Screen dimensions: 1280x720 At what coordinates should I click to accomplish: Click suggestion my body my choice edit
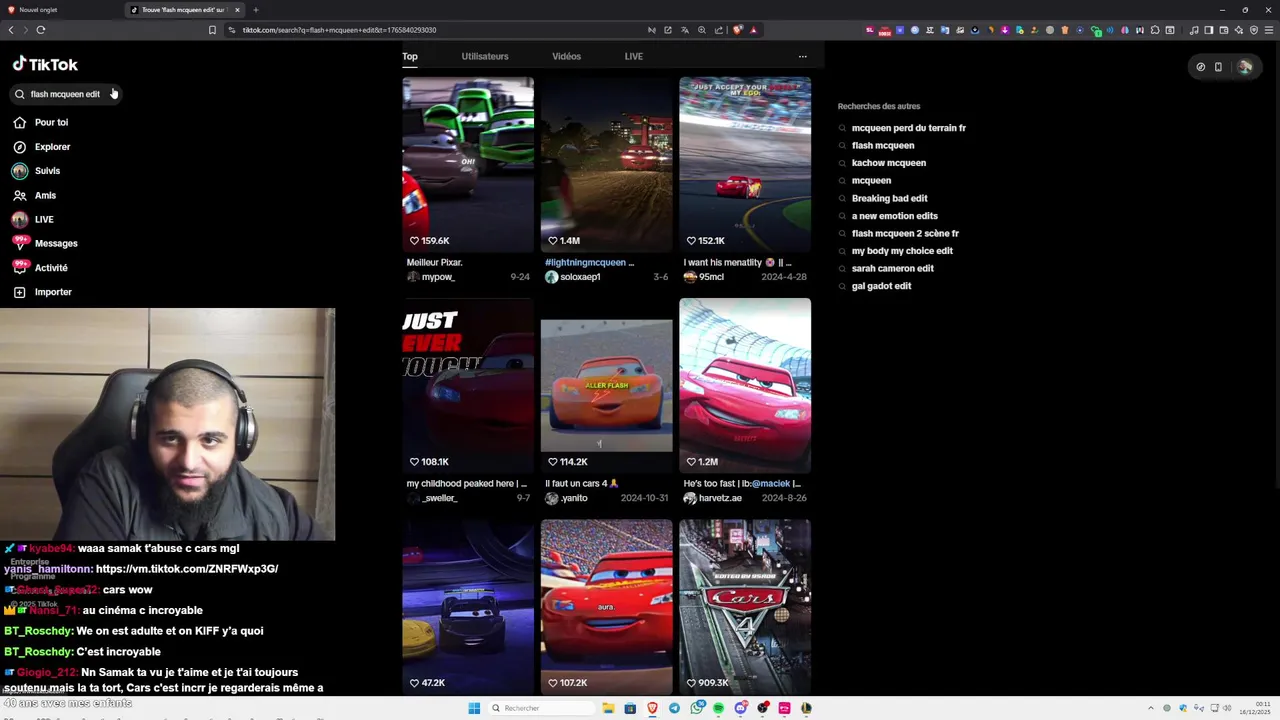902,251
